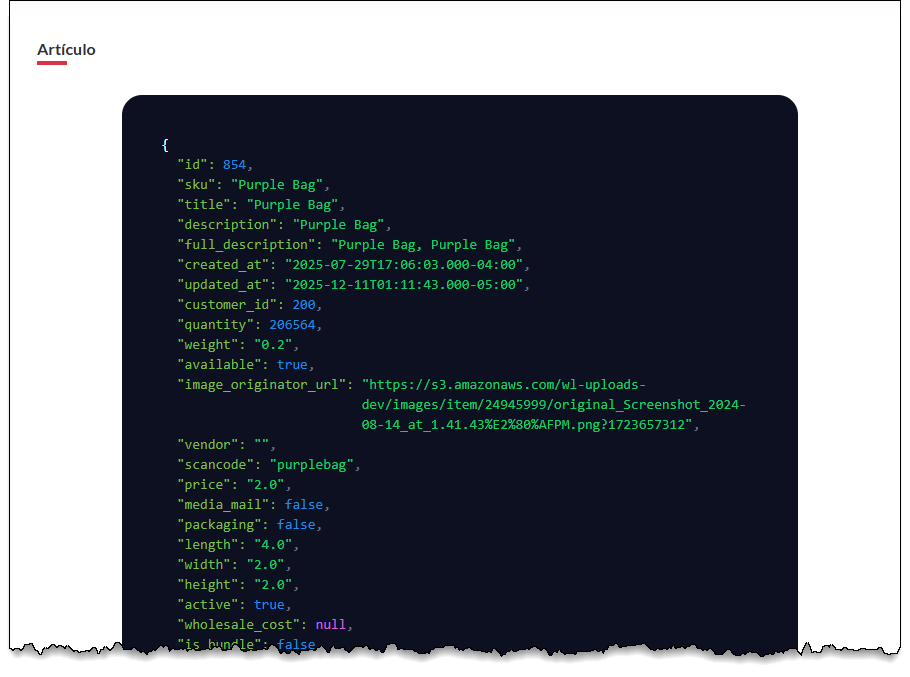This screenshot has height=677, width=910.
Task: Click the created_at timestamp value
Action: tap(405, 264)
